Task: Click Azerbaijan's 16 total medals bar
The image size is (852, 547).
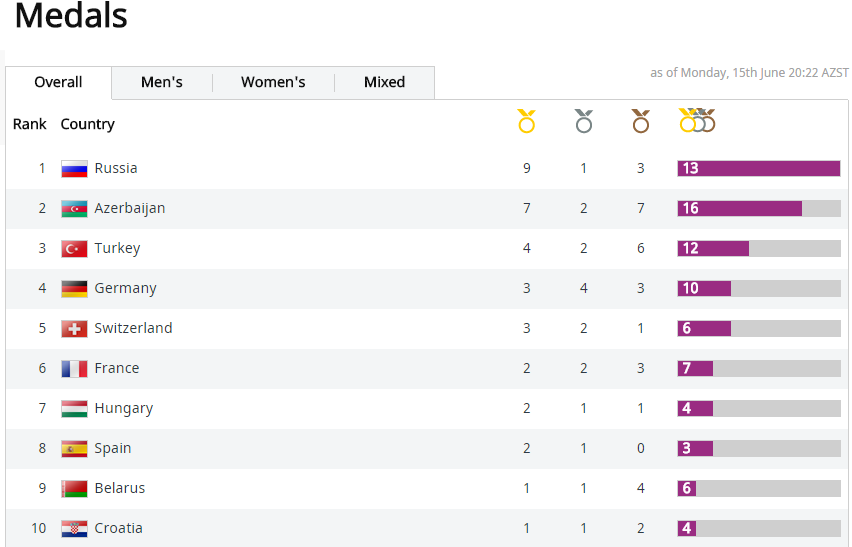Action: click(x=740, y=209)
